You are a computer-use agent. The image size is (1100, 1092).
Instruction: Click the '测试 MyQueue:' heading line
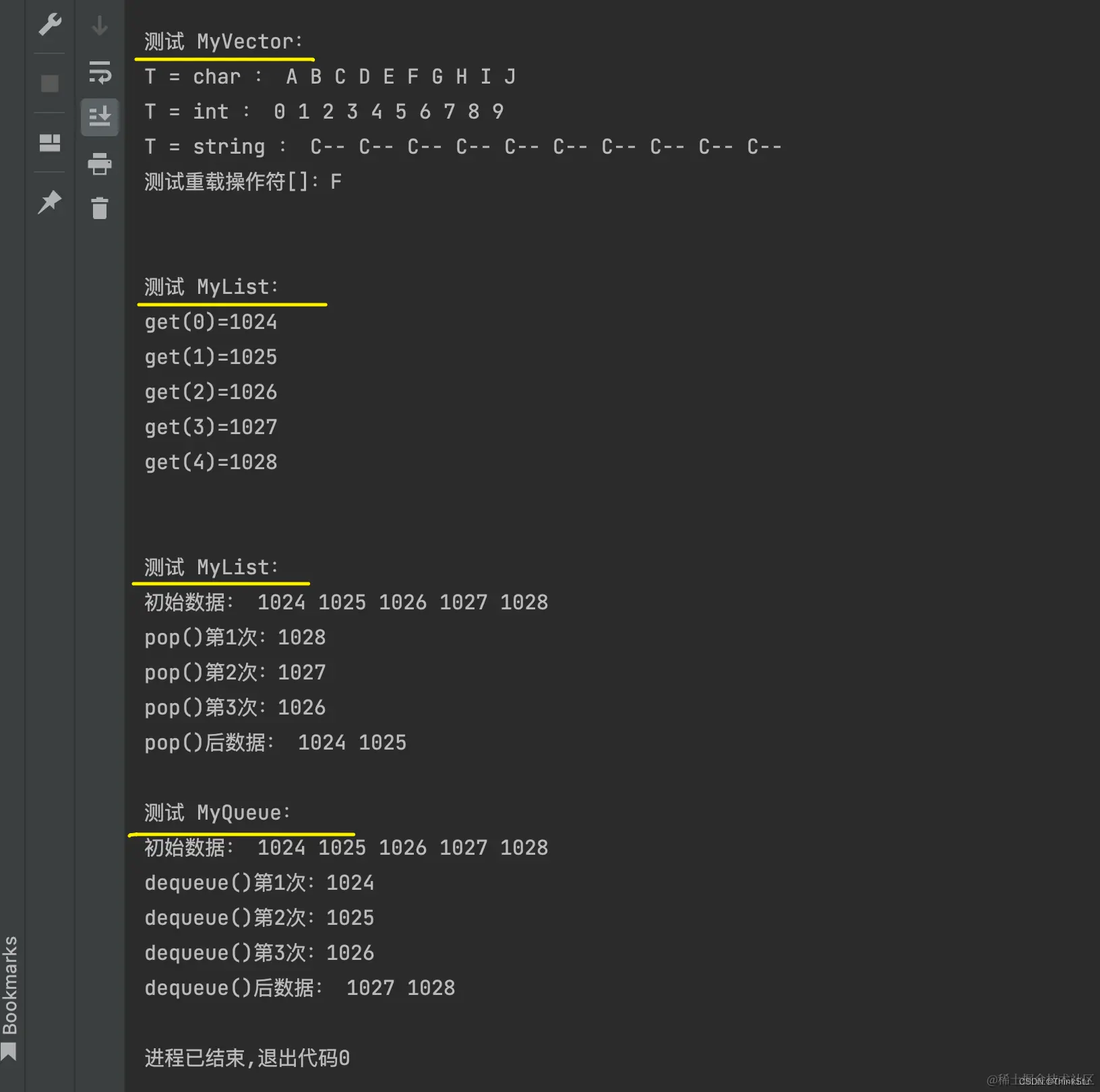click(x=217, y=813)
